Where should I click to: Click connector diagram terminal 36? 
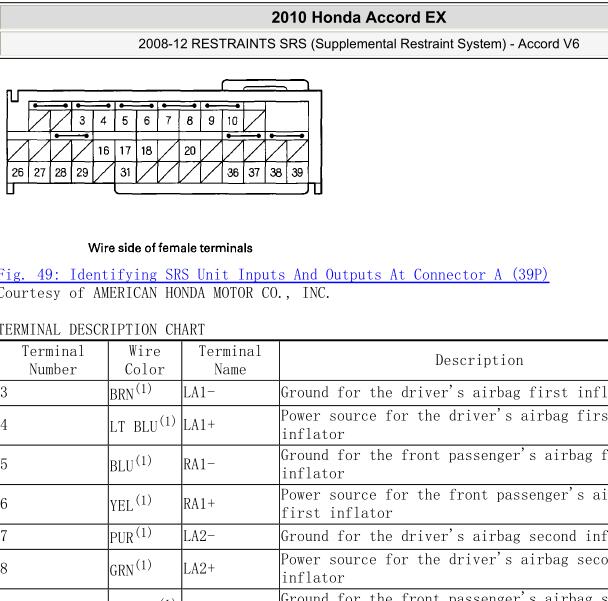[233, 172]
